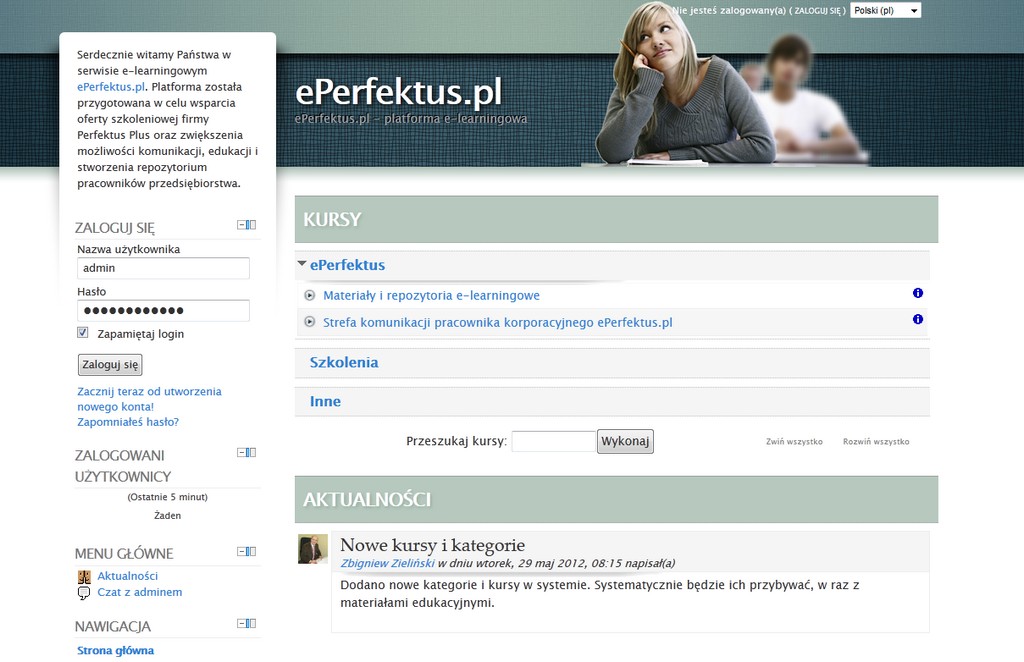Expand the Inne category
This screenshot has width=1024, height=662.
coord(325,402)
